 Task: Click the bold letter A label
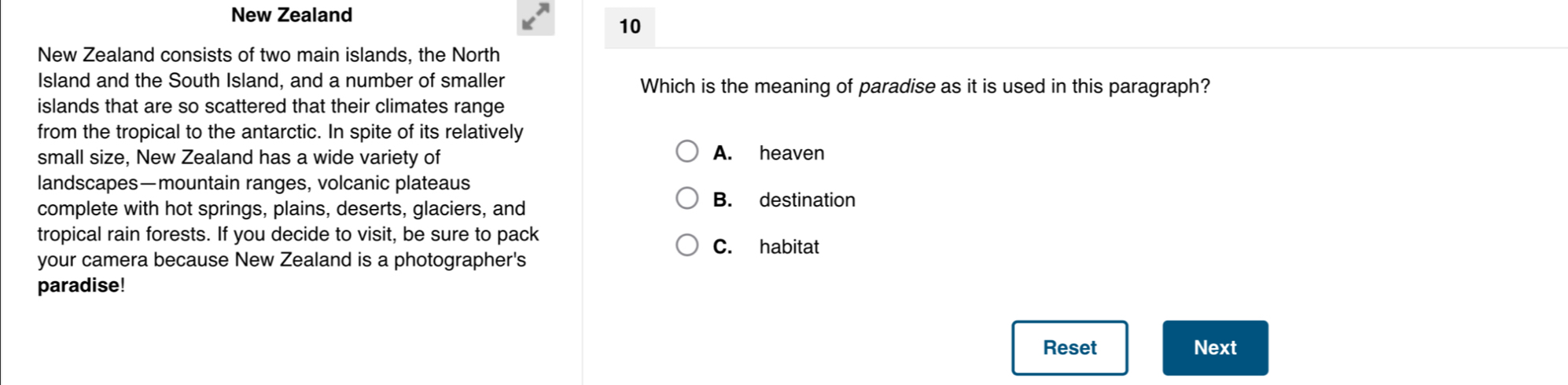(x=723, y=153)
